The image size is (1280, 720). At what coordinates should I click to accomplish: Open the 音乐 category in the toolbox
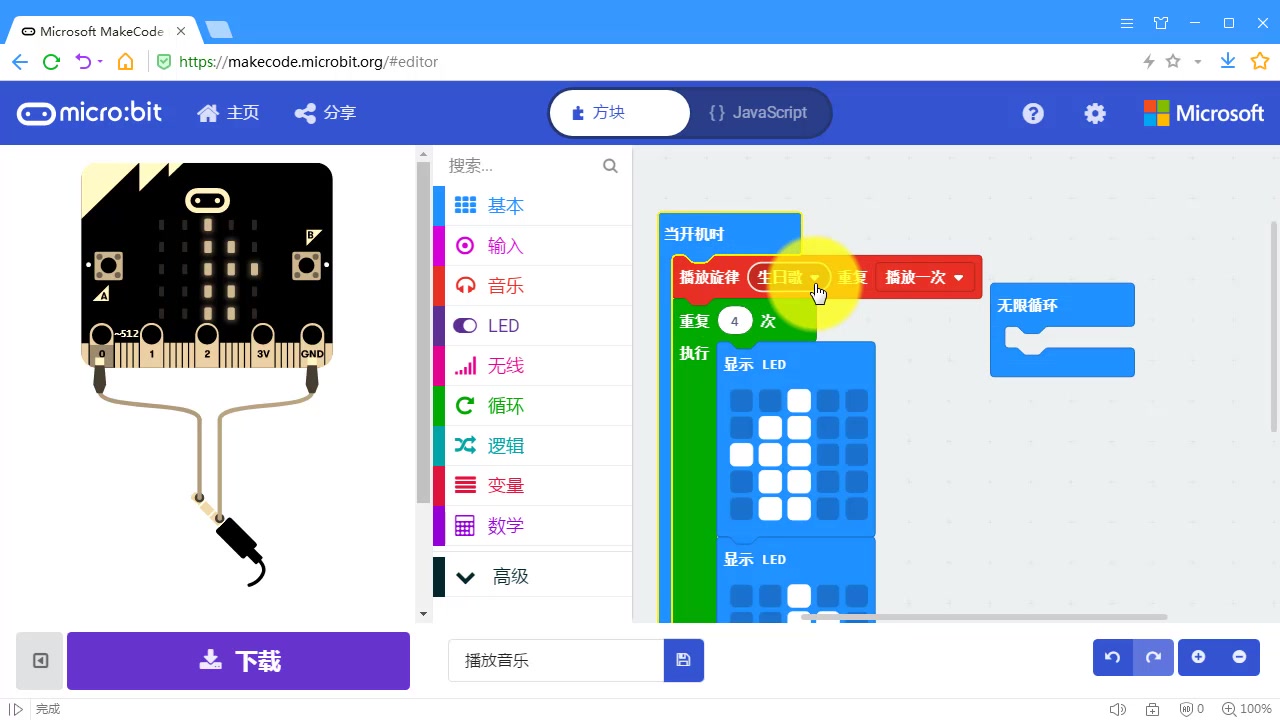click(x=505, y=285)
